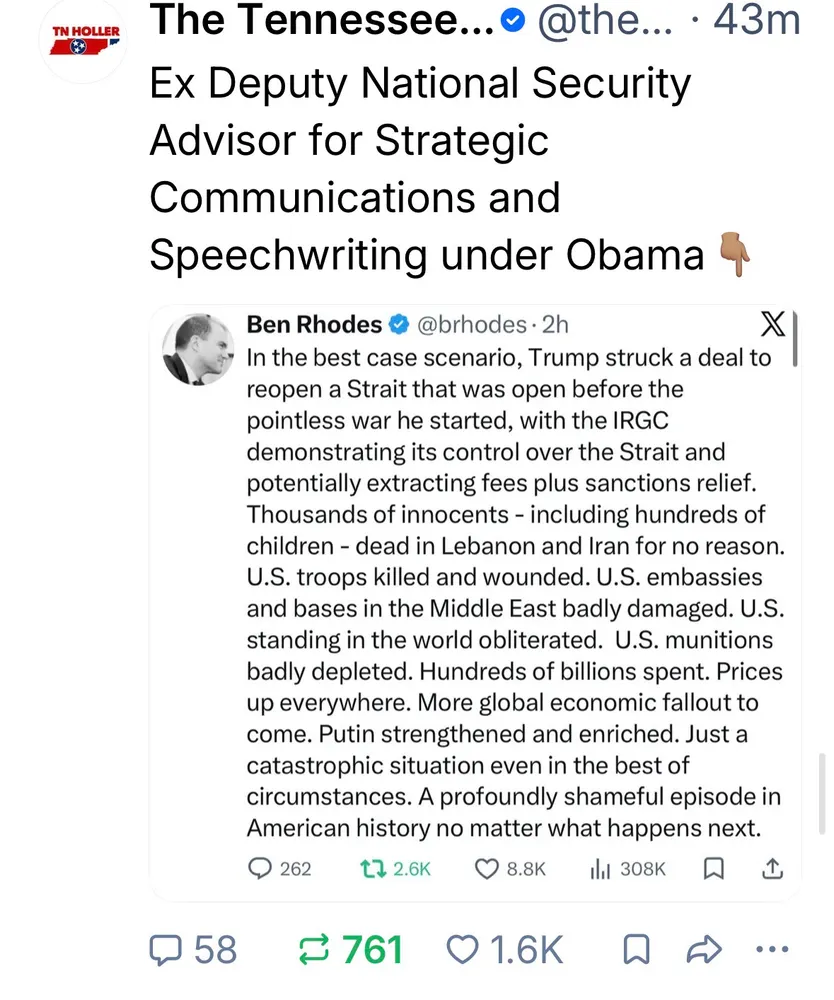Share the post with the arrow icon
The image size is (834, 1000).
click(706, 948)
